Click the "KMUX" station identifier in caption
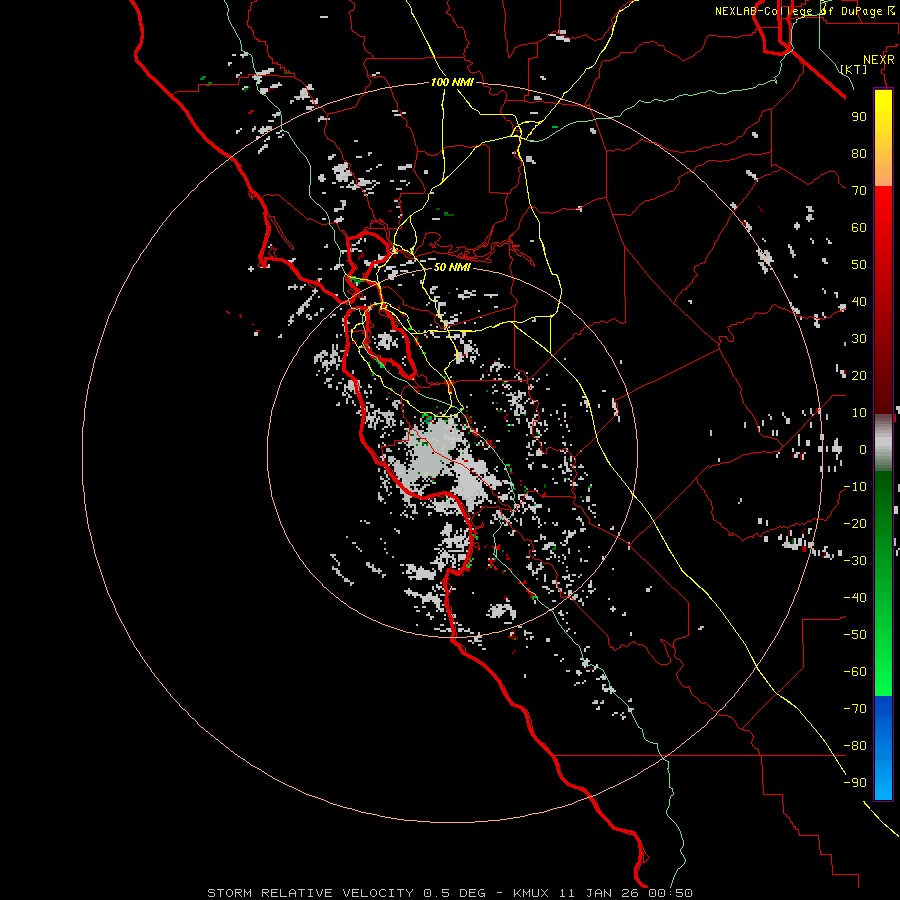 tap(531, 893)
